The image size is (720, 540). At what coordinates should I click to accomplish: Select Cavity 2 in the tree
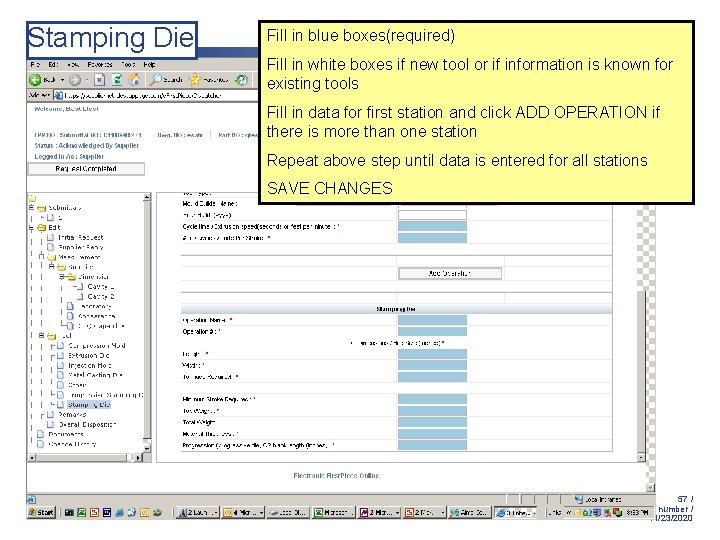coord(101,297)
